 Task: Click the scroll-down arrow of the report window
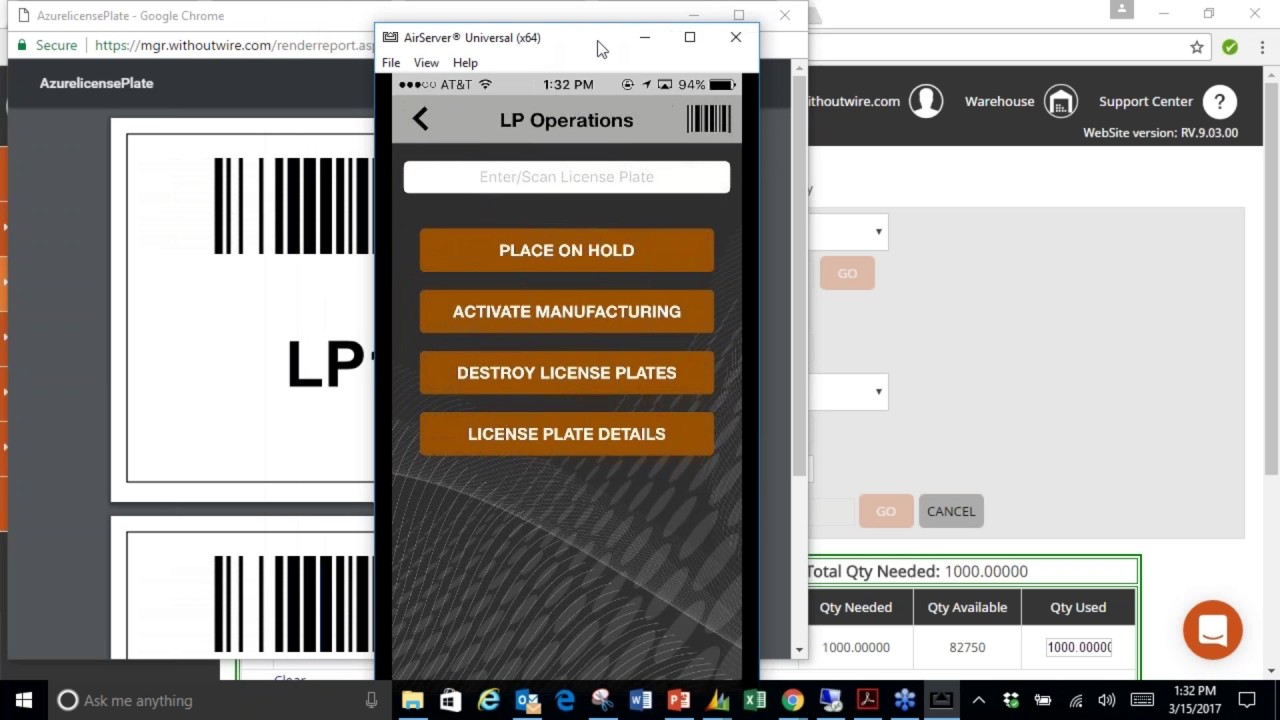click(799, 650)
